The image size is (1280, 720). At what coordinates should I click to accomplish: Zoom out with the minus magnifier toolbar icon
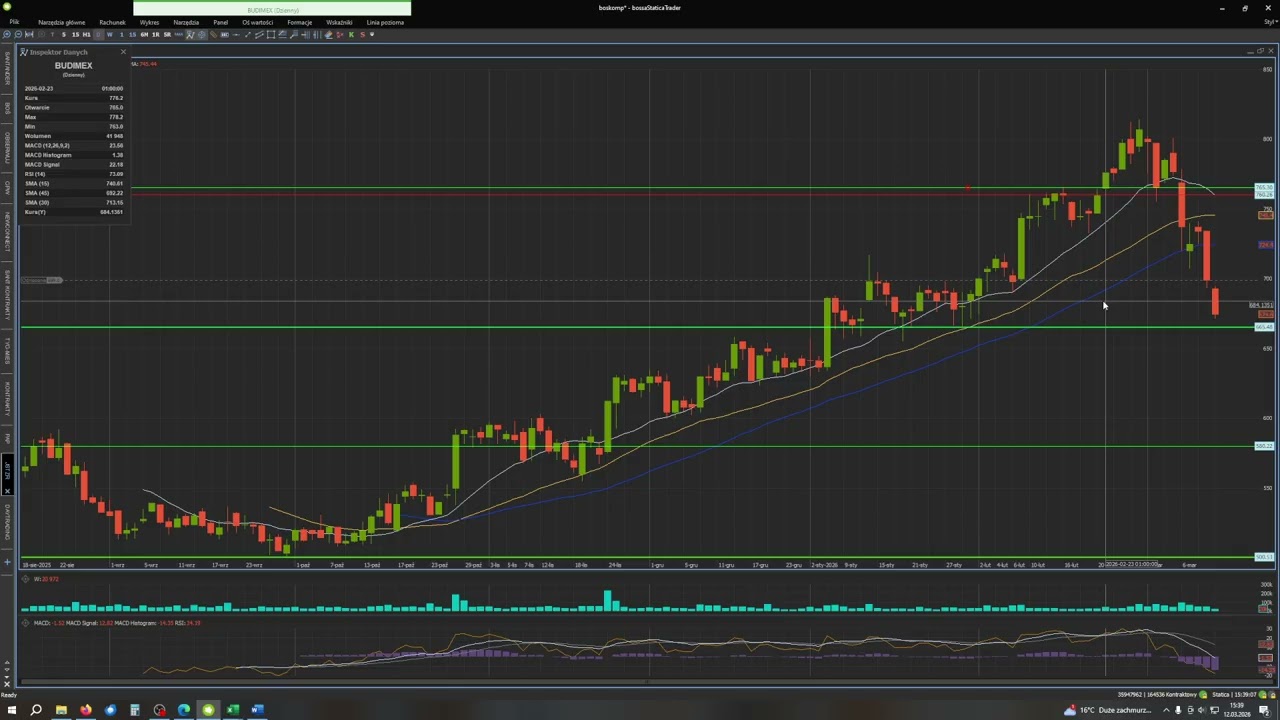point(18,34)
